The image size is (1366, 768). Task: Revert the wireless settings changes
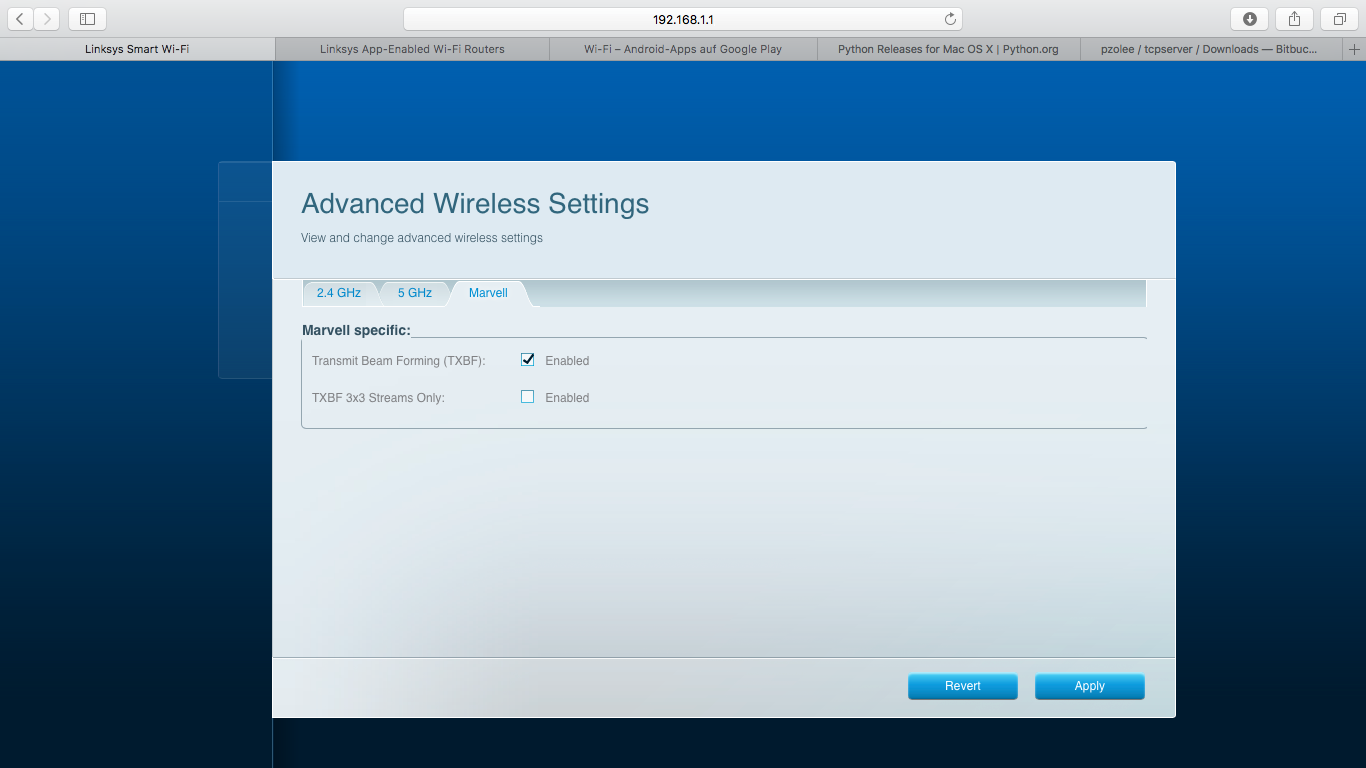click(x=962, y=686)
